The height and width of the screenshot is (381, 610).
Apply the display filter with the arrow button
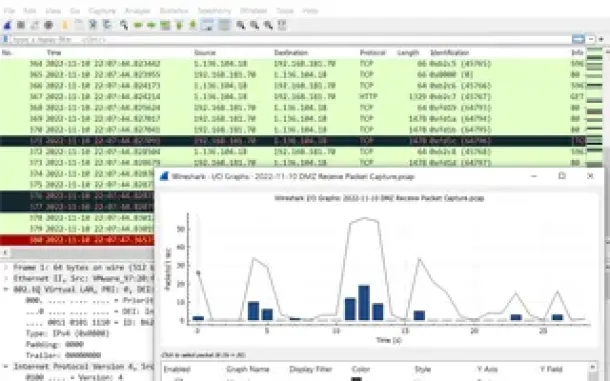(578, 39)
